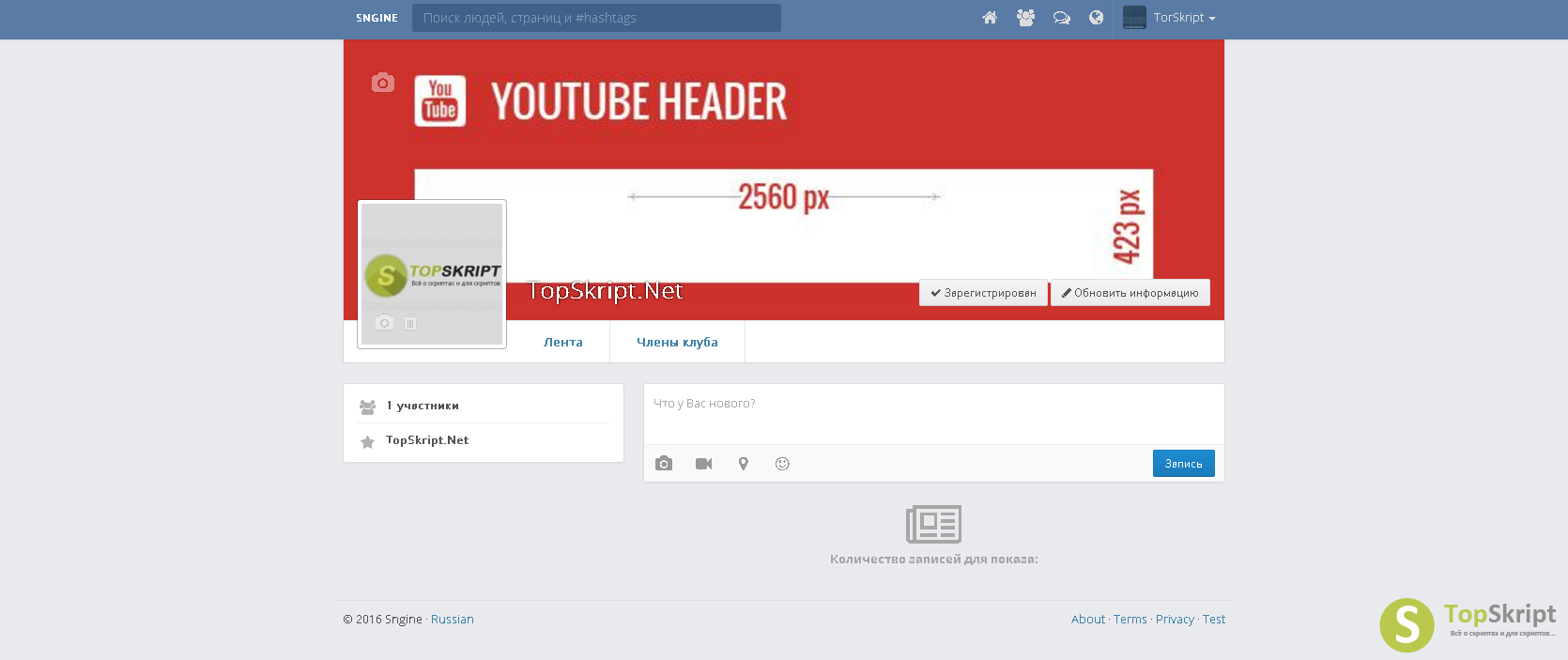Click the TorSkript user avatar in navbar

click(x=1134, y=18)
